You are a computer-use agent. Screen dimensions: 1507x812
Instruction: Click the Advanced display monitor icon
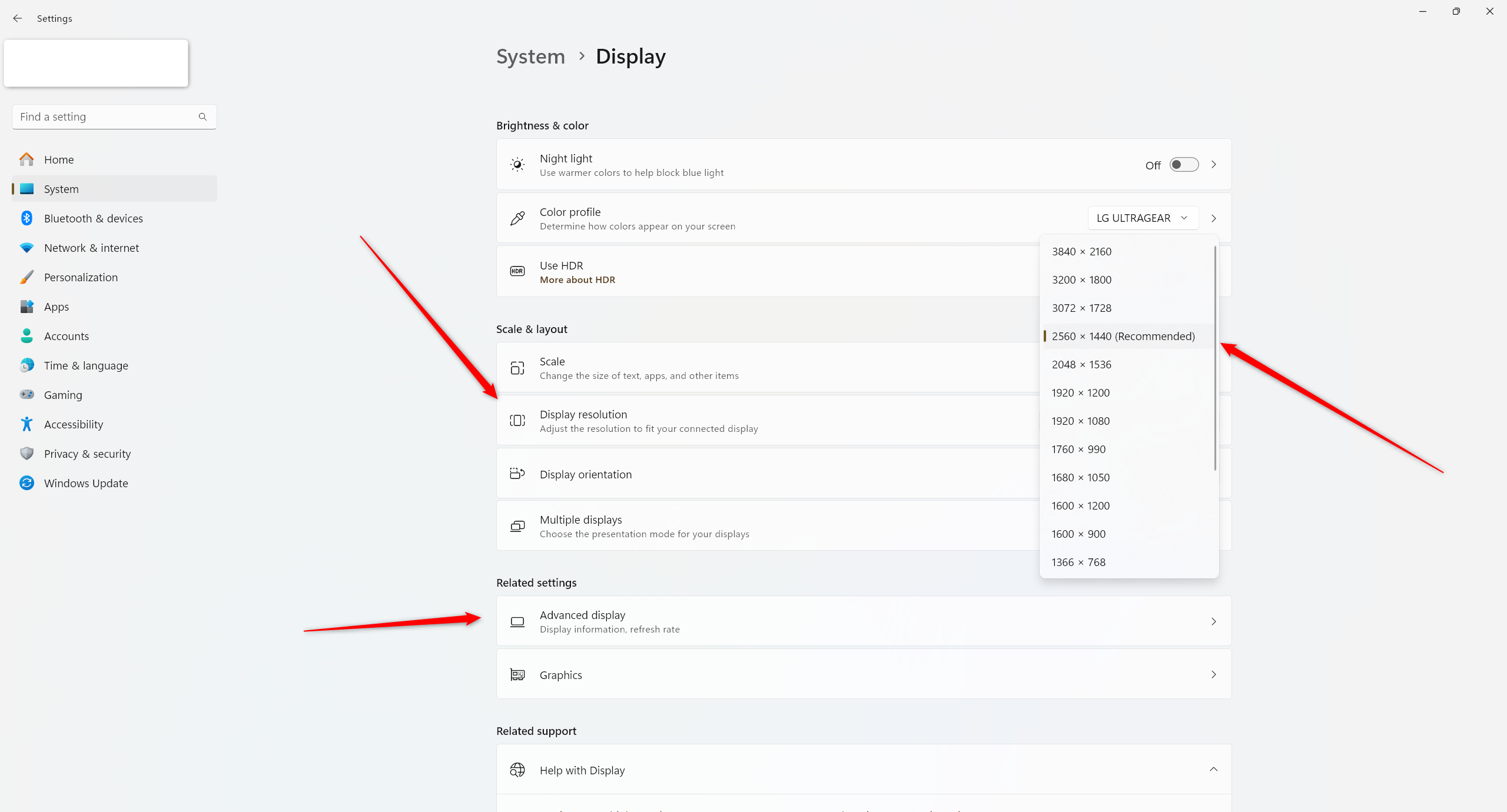(517, 621)
